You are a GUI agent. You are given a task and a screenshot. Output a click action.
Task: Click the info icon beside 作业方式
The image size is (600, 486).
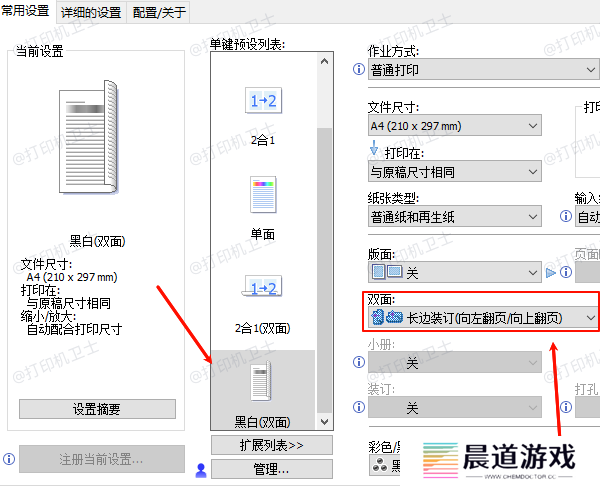[x=359, y=69]
